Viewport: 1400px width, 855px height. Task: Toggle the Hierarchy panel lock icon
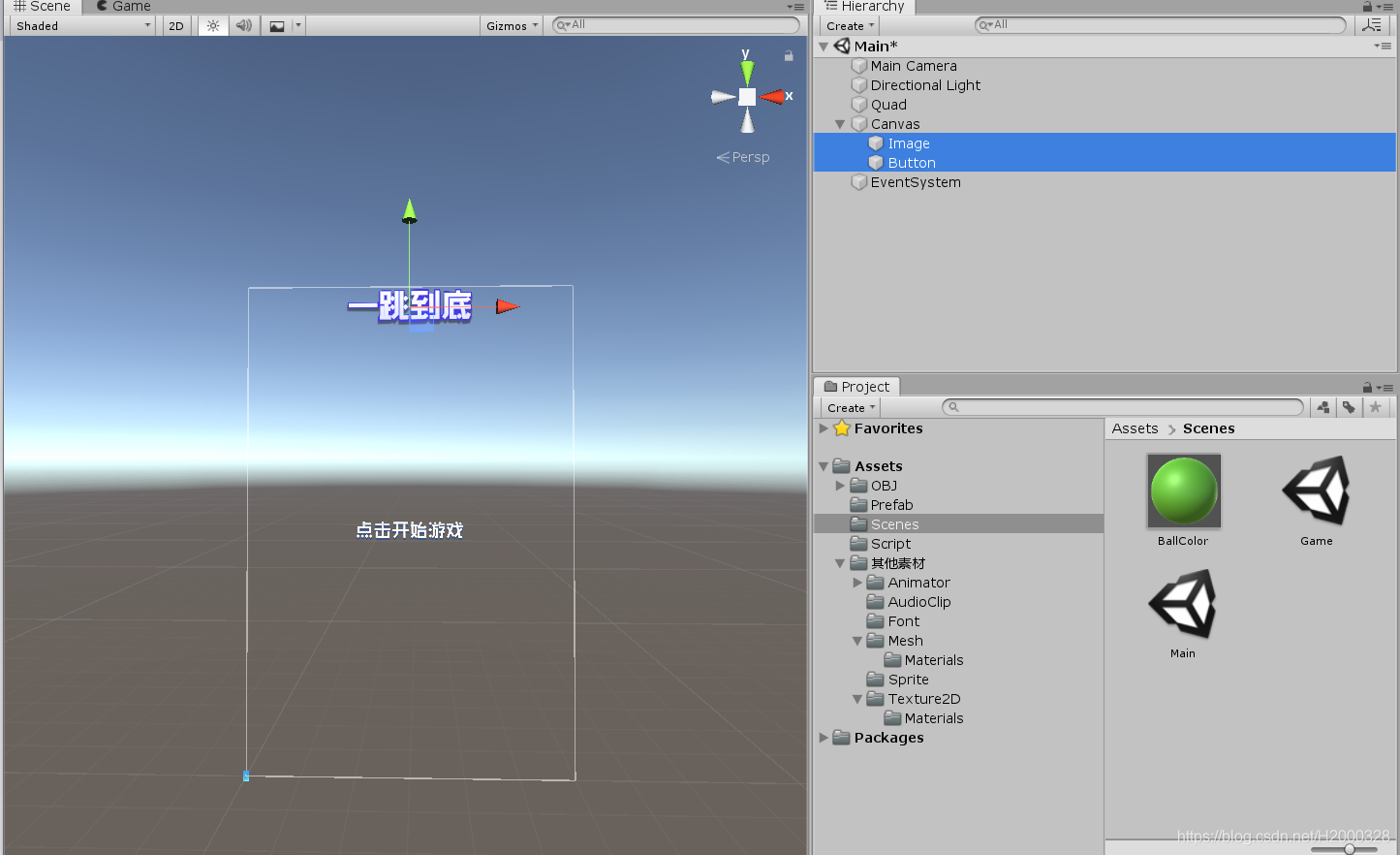coord(1367,6)
